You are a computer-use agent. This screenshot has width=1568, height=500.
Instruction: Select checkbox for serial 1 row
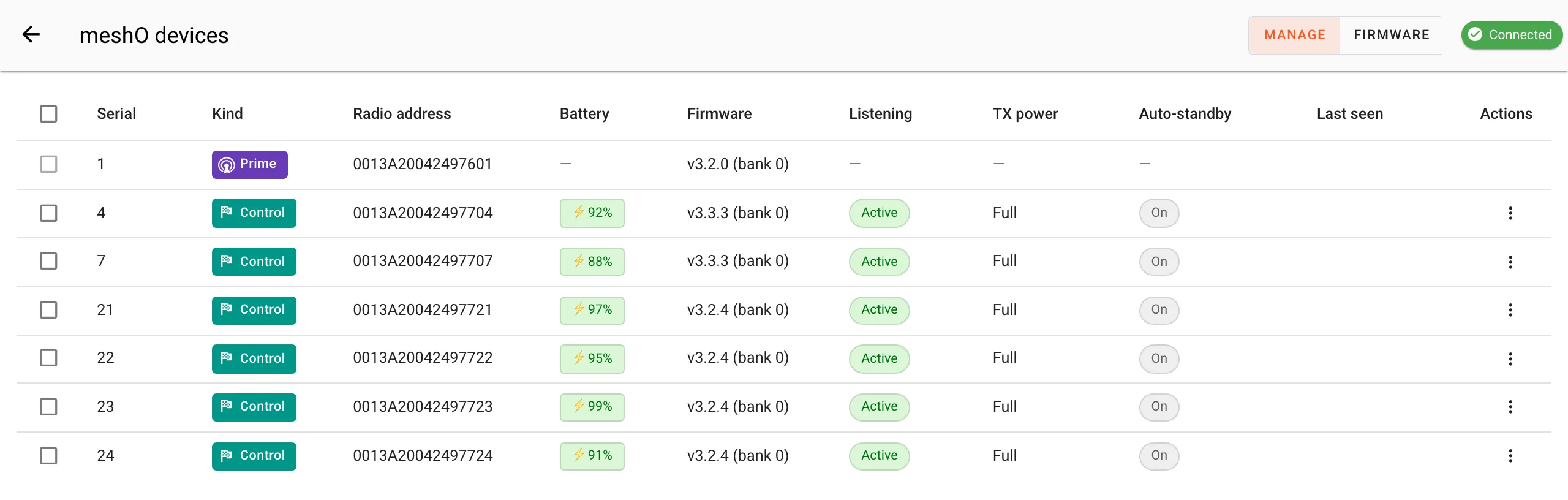click(x=48, y=164)
